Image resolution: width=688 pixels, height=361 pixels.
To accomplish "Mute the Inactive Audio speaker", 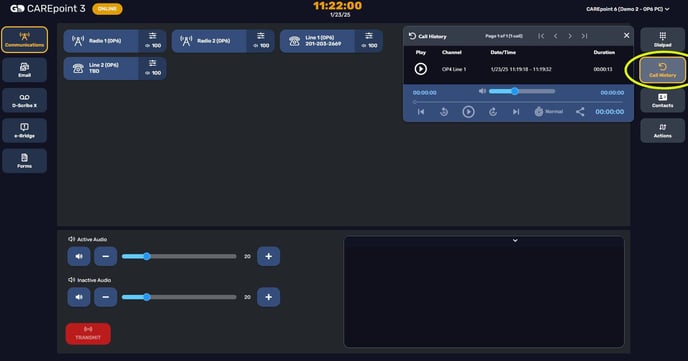I will pos(79,297).
